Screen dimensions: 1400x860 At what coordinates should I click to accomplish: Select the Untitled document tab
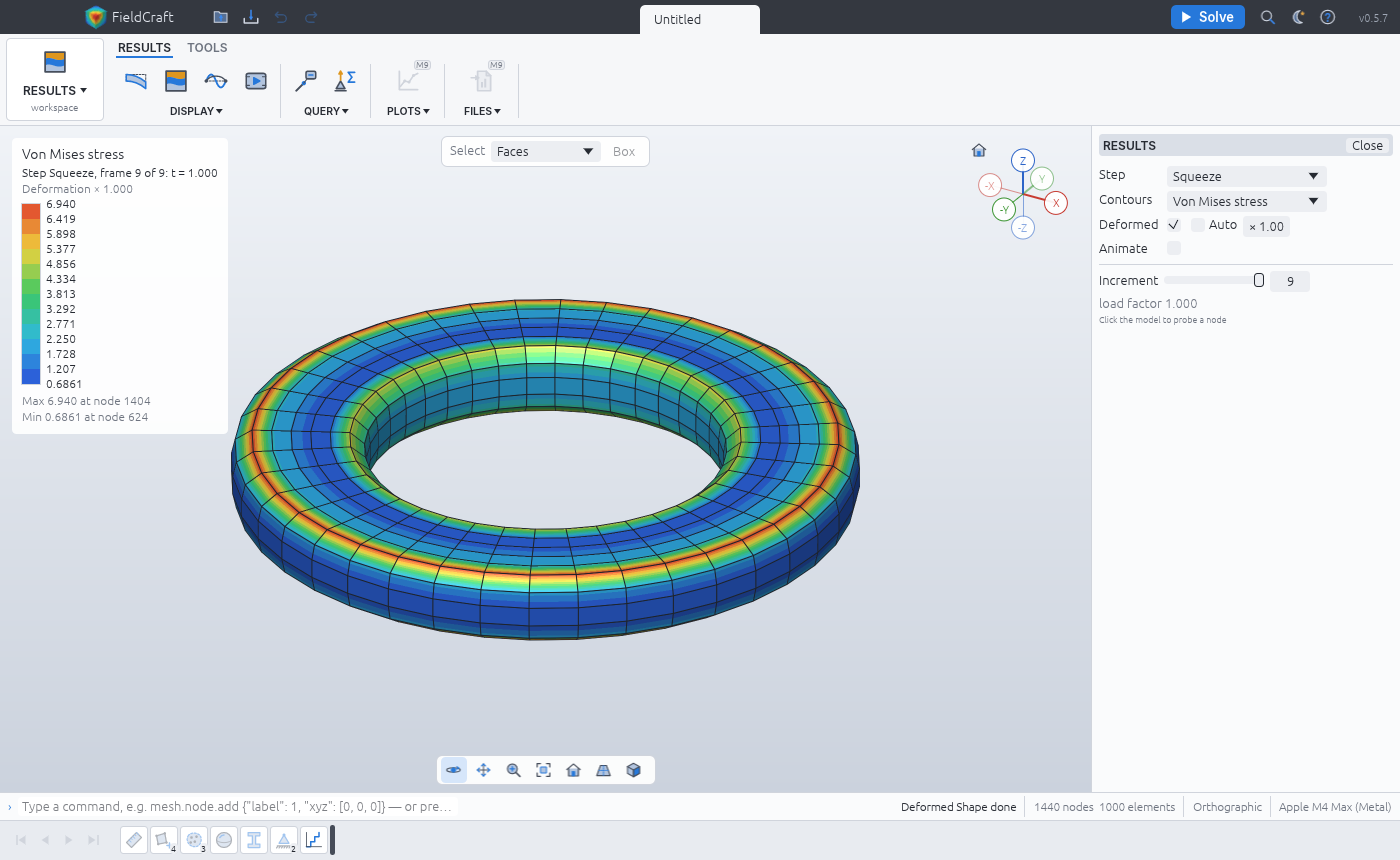(700, 19)
